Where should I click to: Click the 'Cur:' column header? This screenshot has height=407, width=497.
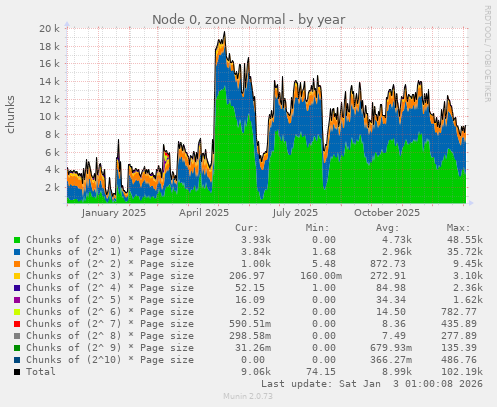click(x=247, y=228)
